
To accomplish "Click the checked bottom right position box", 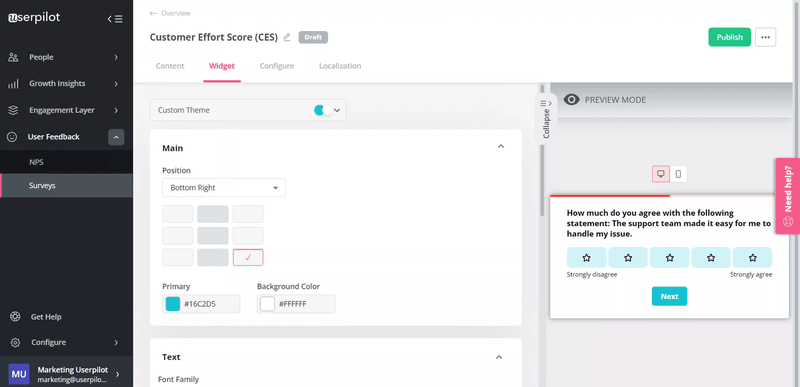I will coord(248,257).
